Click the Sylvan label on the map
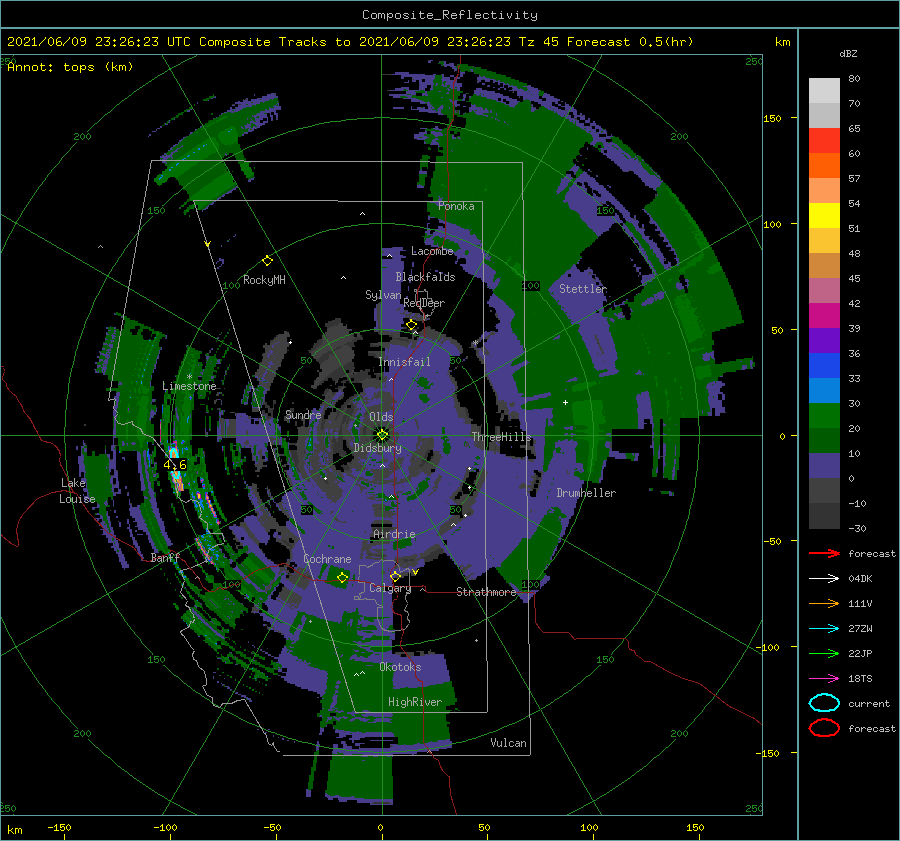This screenshot has width=900, height=841. point(383,295)
